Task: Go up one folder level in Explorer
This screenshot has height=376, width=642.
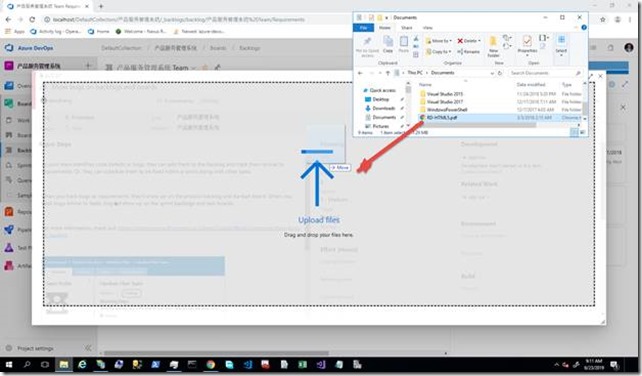Action: click(388, 73)
